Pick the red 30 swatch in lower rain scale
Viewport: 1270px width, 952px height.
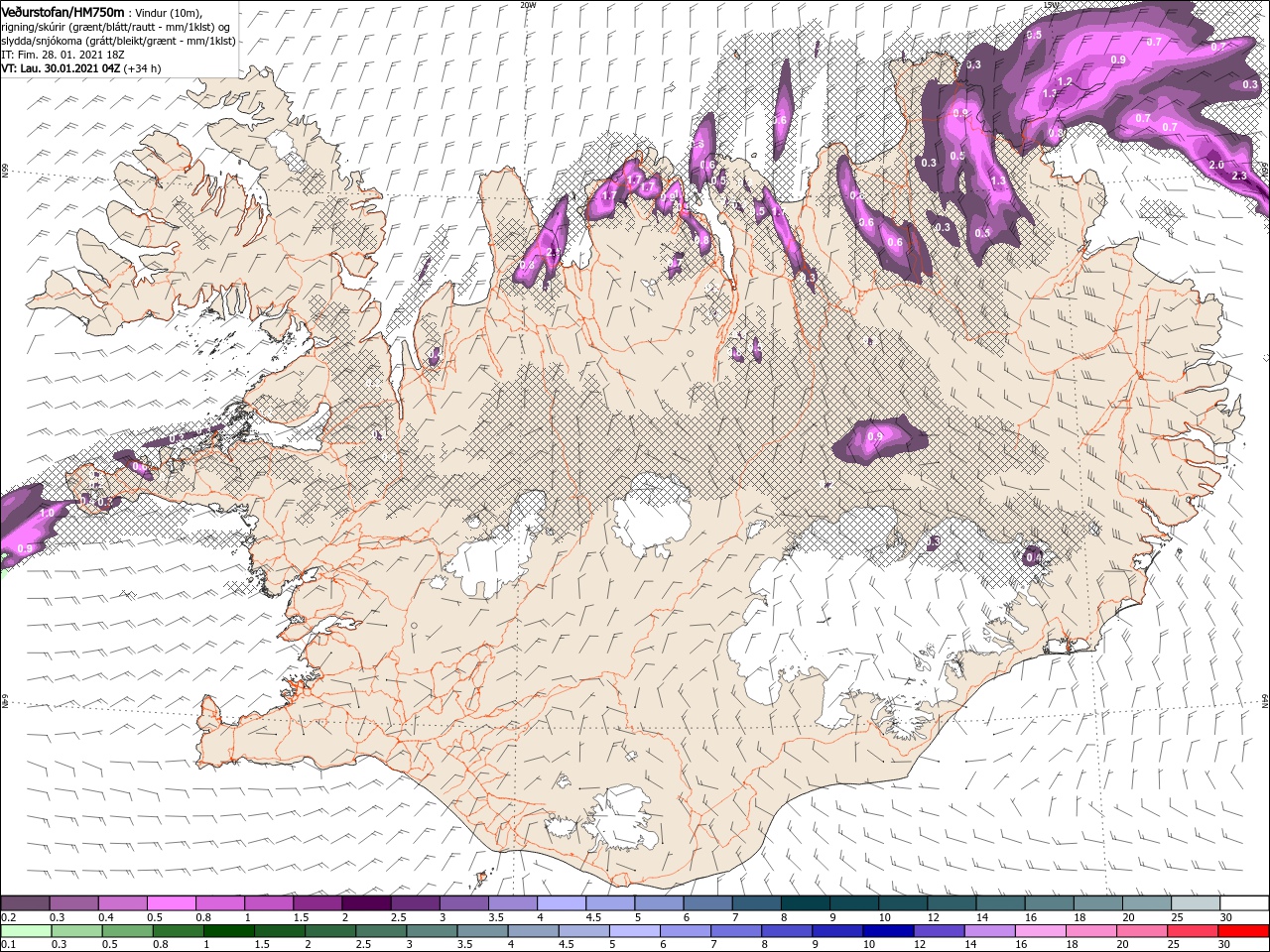1243,930
